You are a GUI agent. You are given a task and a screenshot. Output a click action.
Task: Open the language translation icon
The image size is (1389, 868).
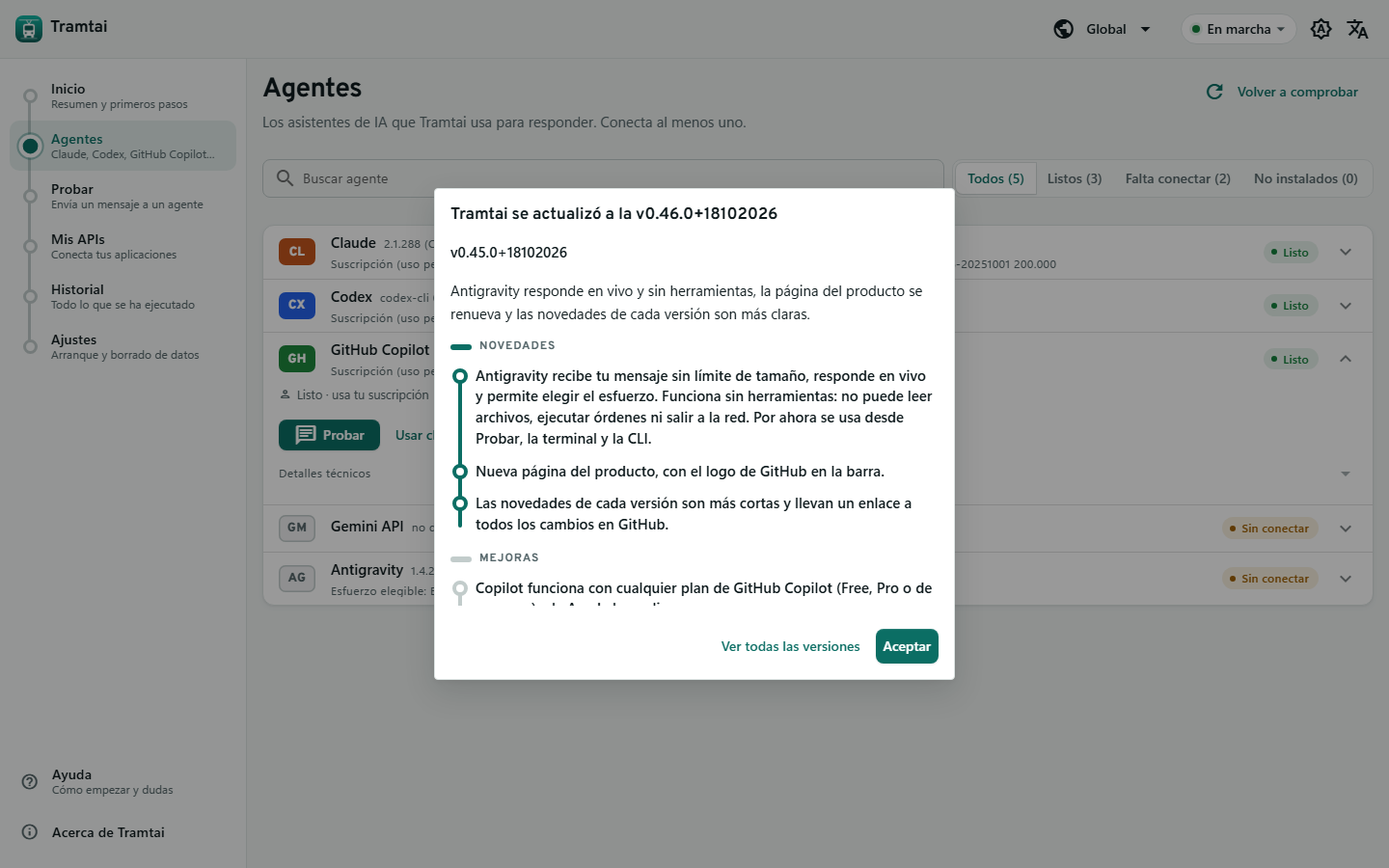(1358, 29)
